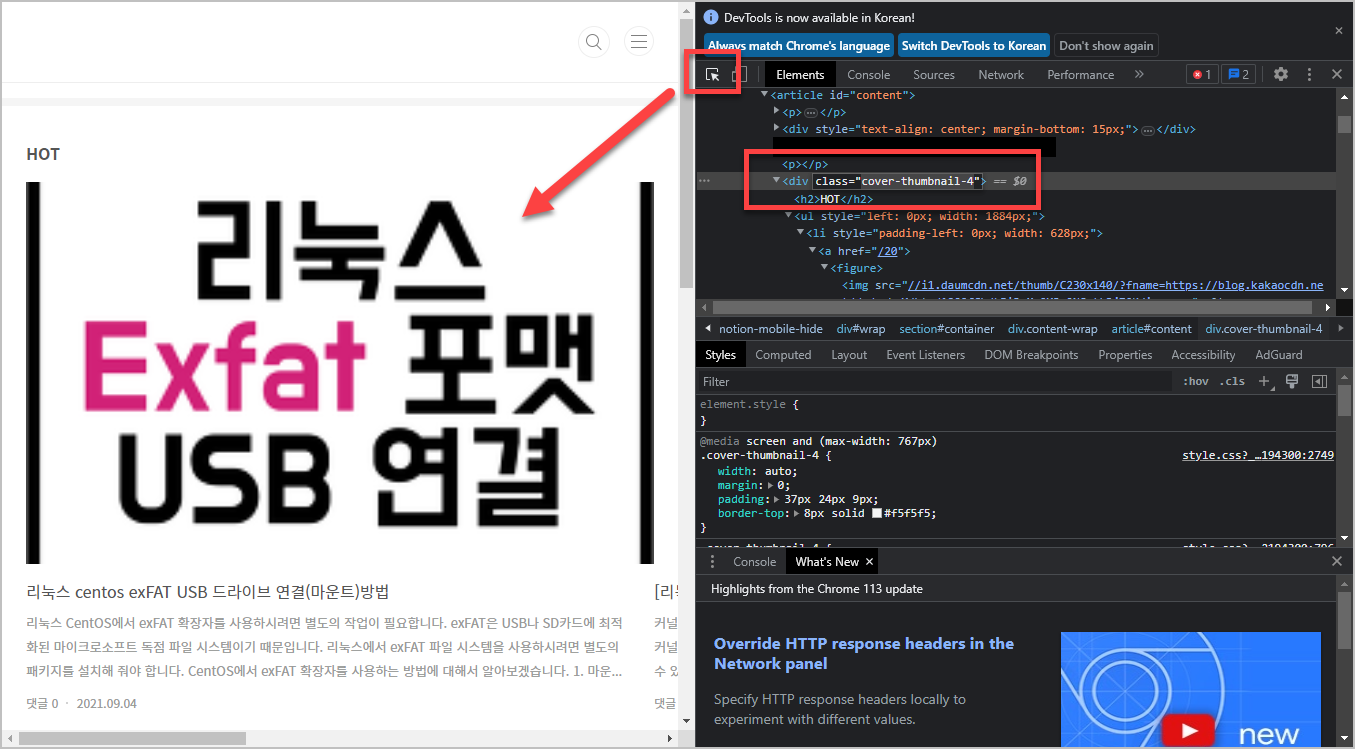Open the Network tab
The height and width of the screenshot is (749, 1355).
1001,74
